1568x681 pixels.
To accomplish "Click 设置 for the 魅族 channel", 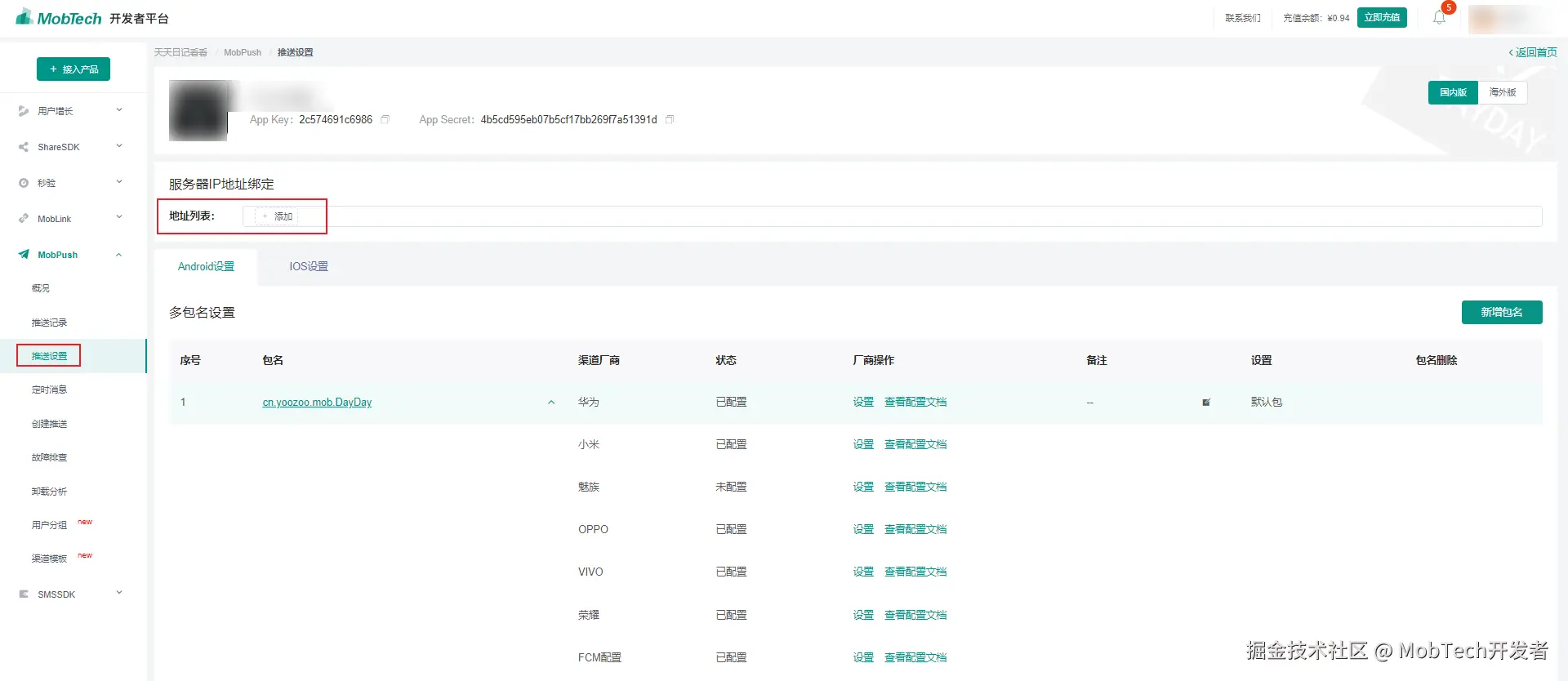I will click(863, 487).
